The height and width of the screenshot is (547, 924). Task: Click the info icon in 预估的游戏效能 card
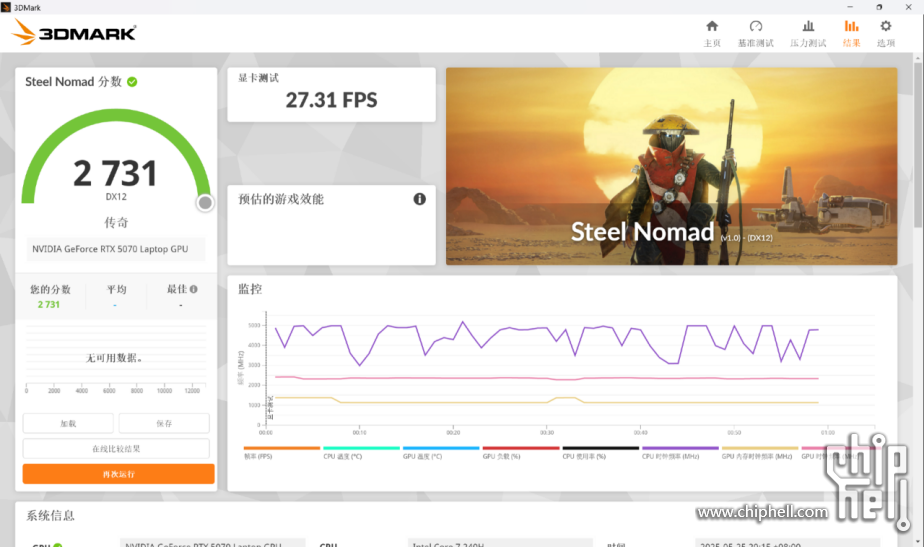click(x=419, y=199)
